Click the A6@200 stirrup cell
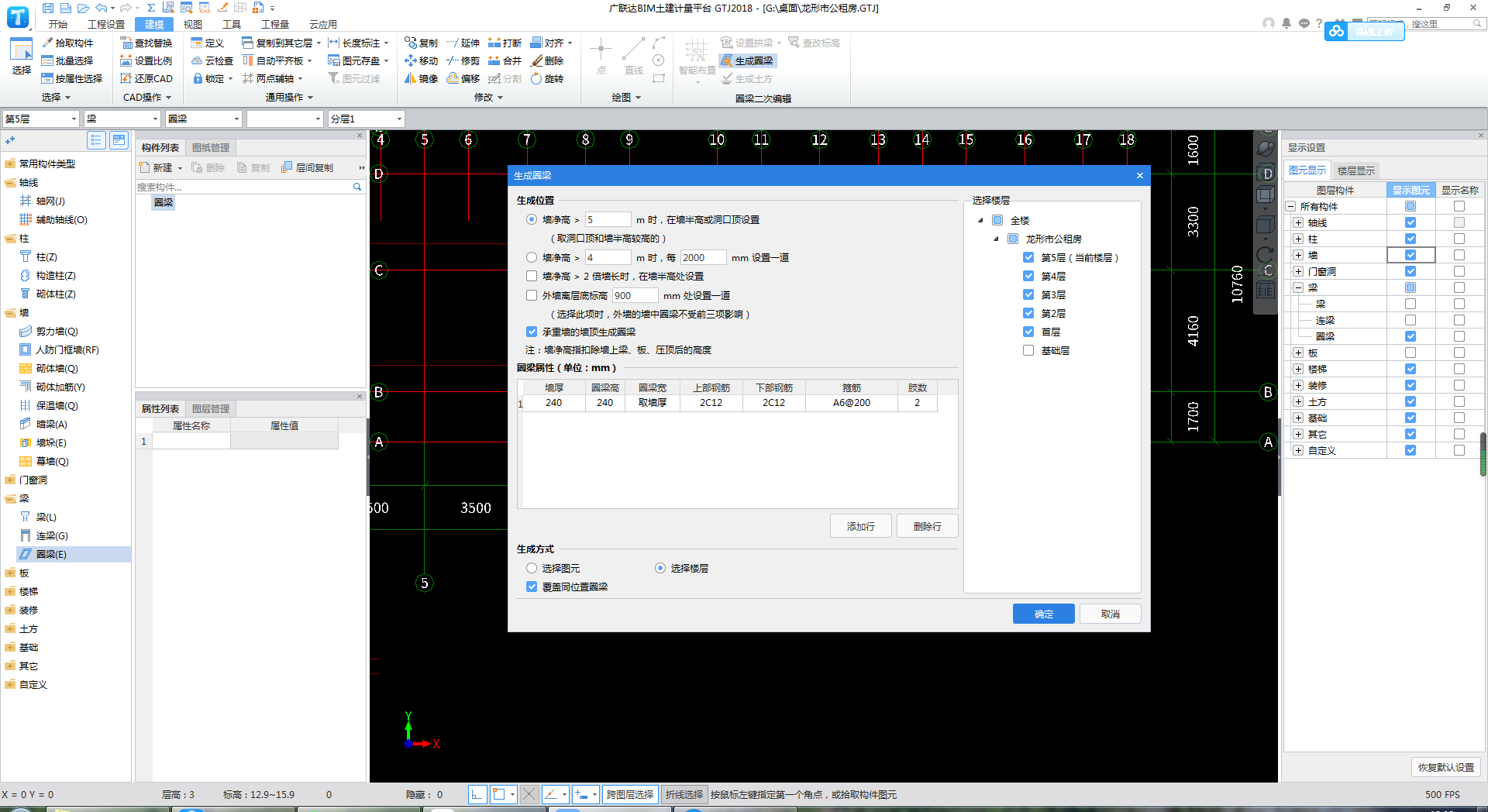1488x812 pixels. click(851, 403)
